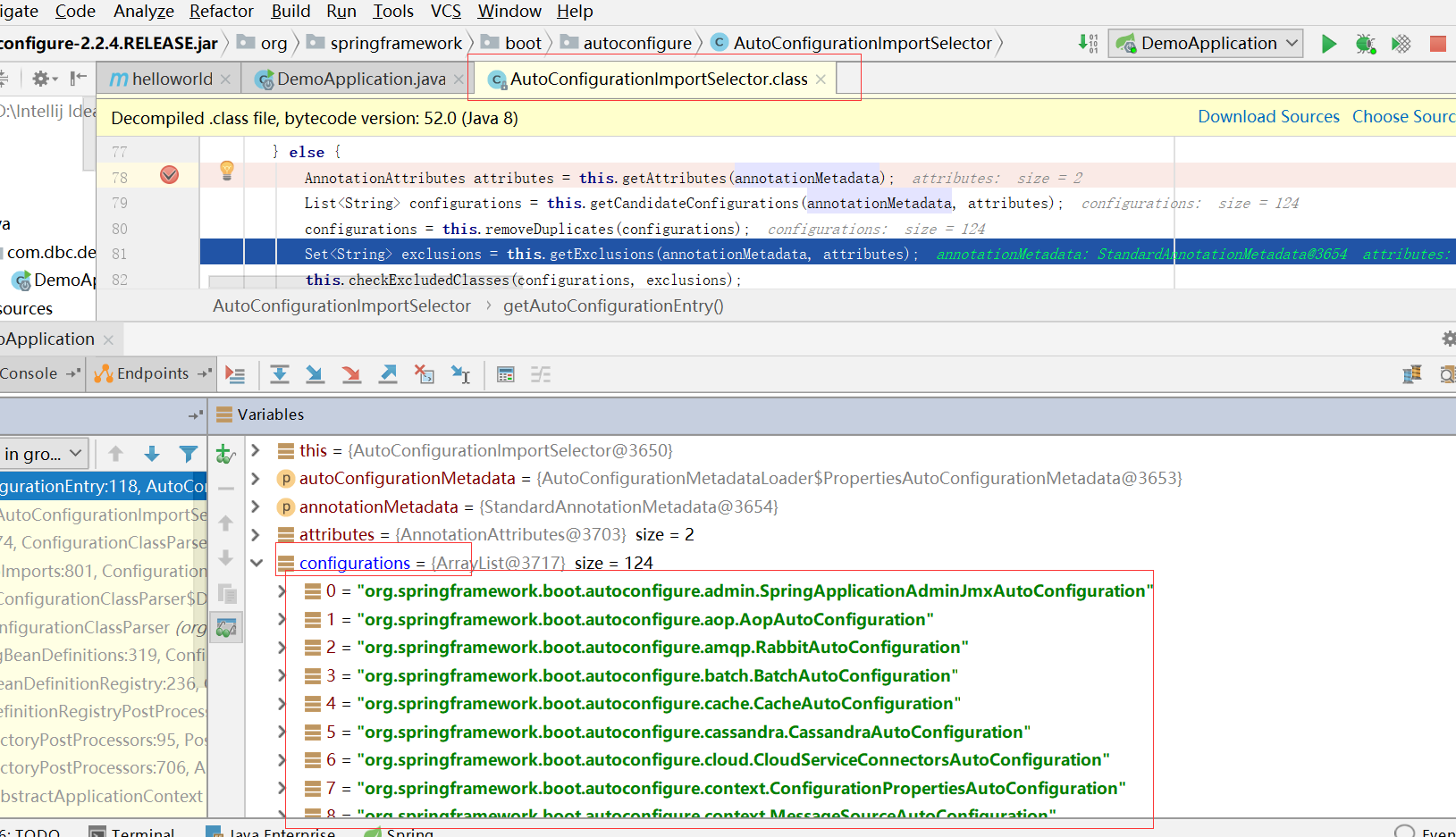Stop the running application with red square

pos(1437,44)
